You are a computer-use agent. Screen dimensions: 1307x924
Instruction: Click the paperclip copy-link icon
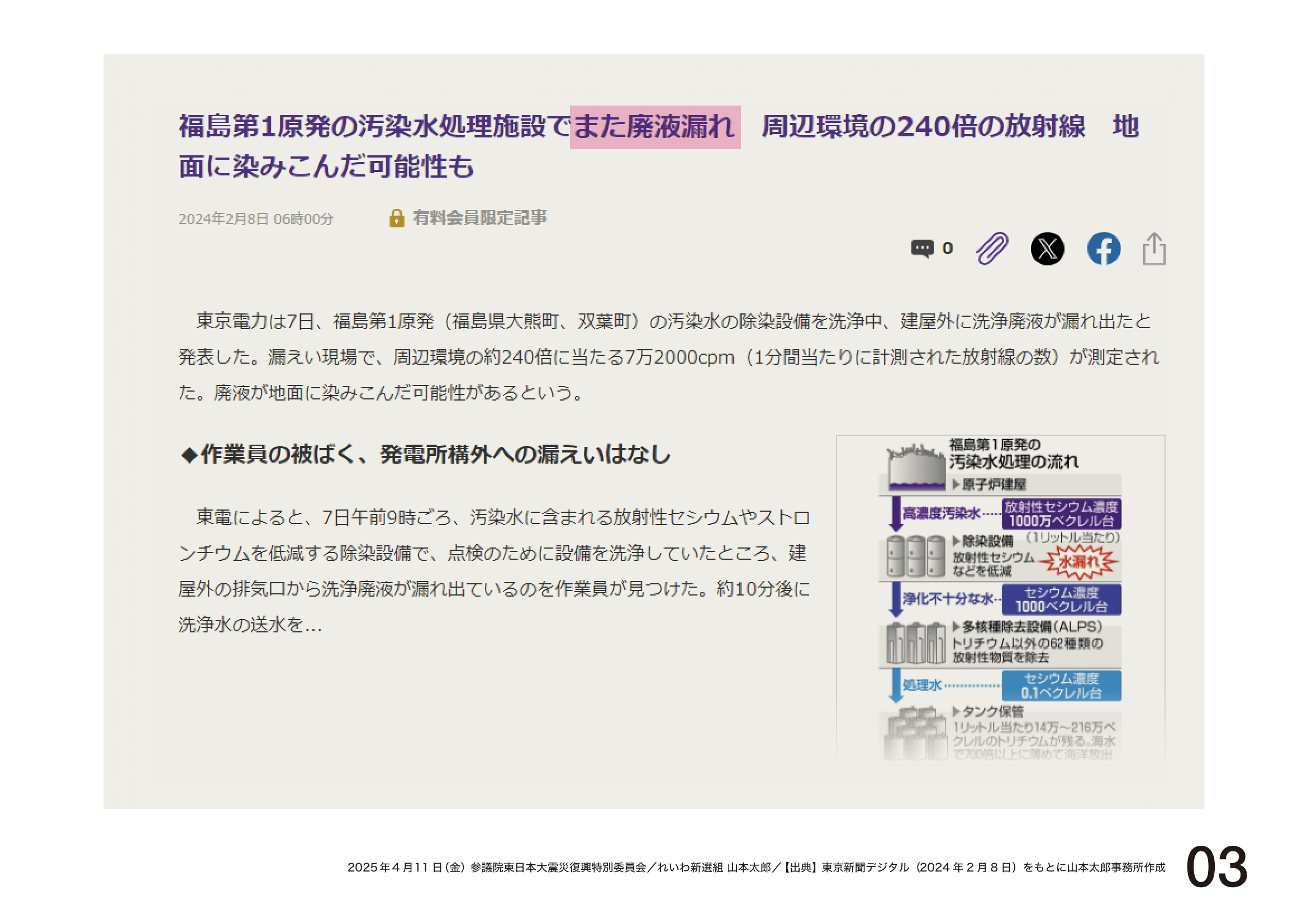pos(992,249)
